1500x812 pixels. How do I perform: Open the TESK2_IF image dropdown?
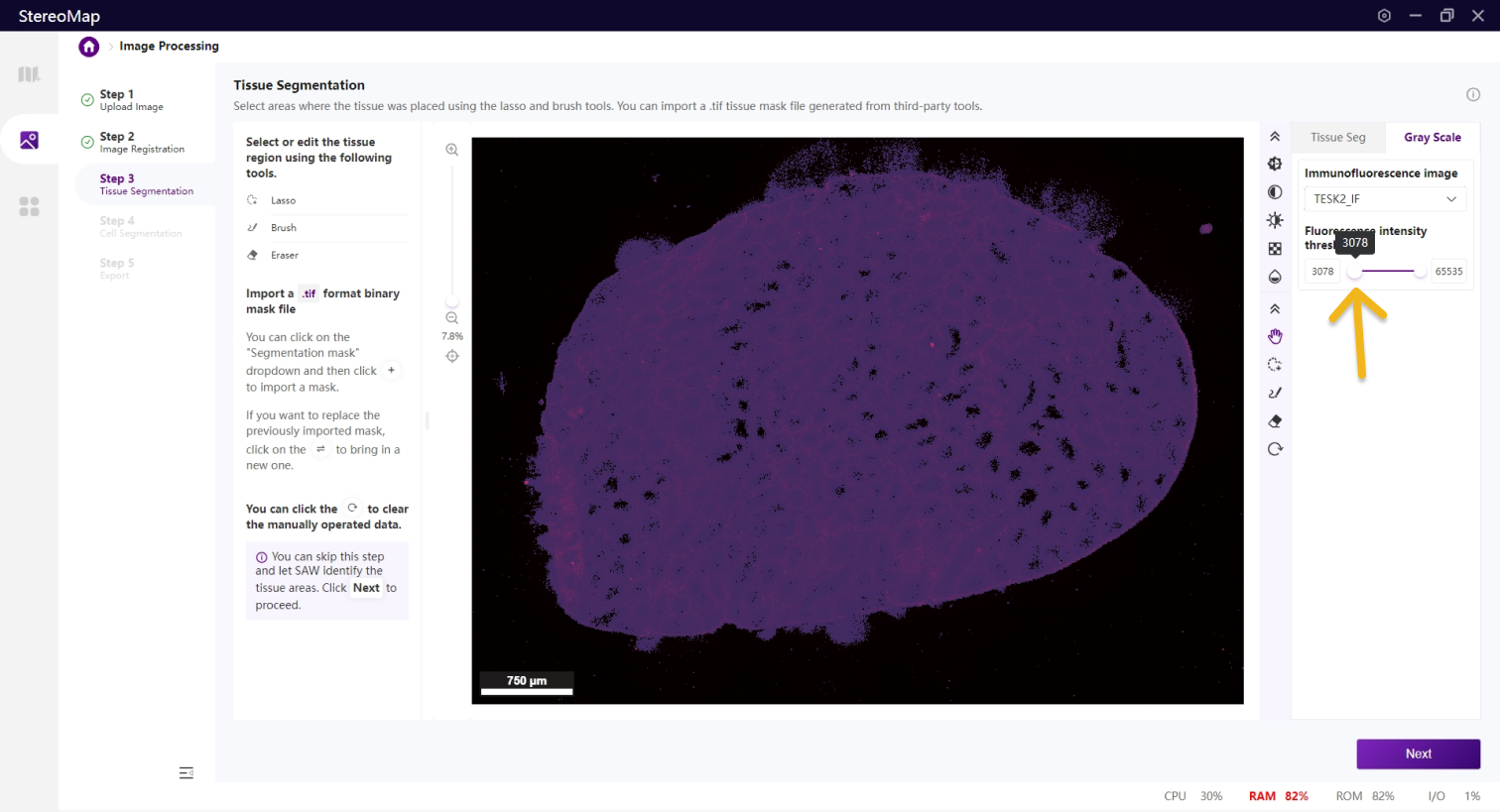pyautogui.click(x=1383, y=199)
